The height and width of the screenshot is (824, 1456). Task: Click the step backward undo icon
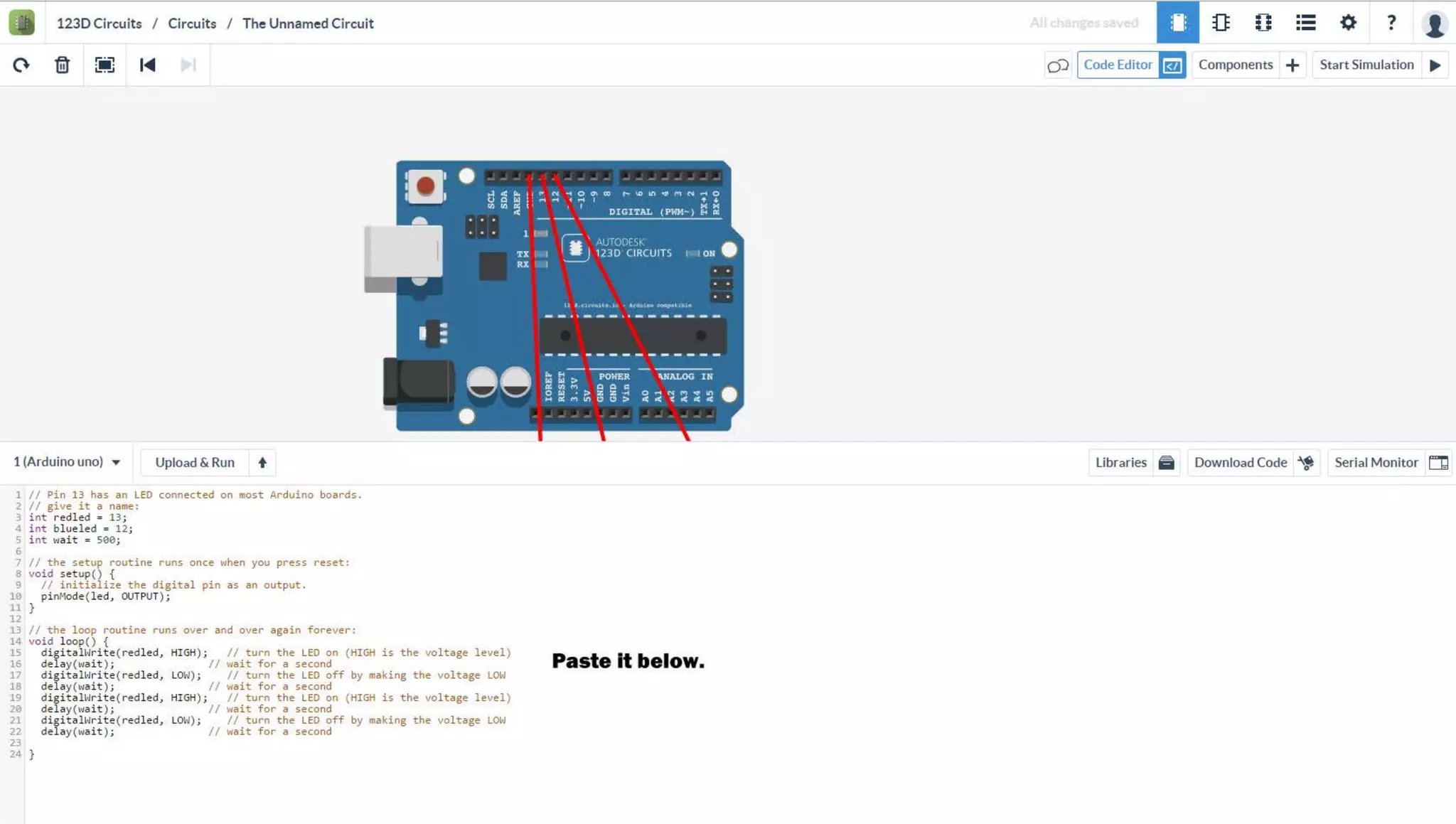coord(147,65)
